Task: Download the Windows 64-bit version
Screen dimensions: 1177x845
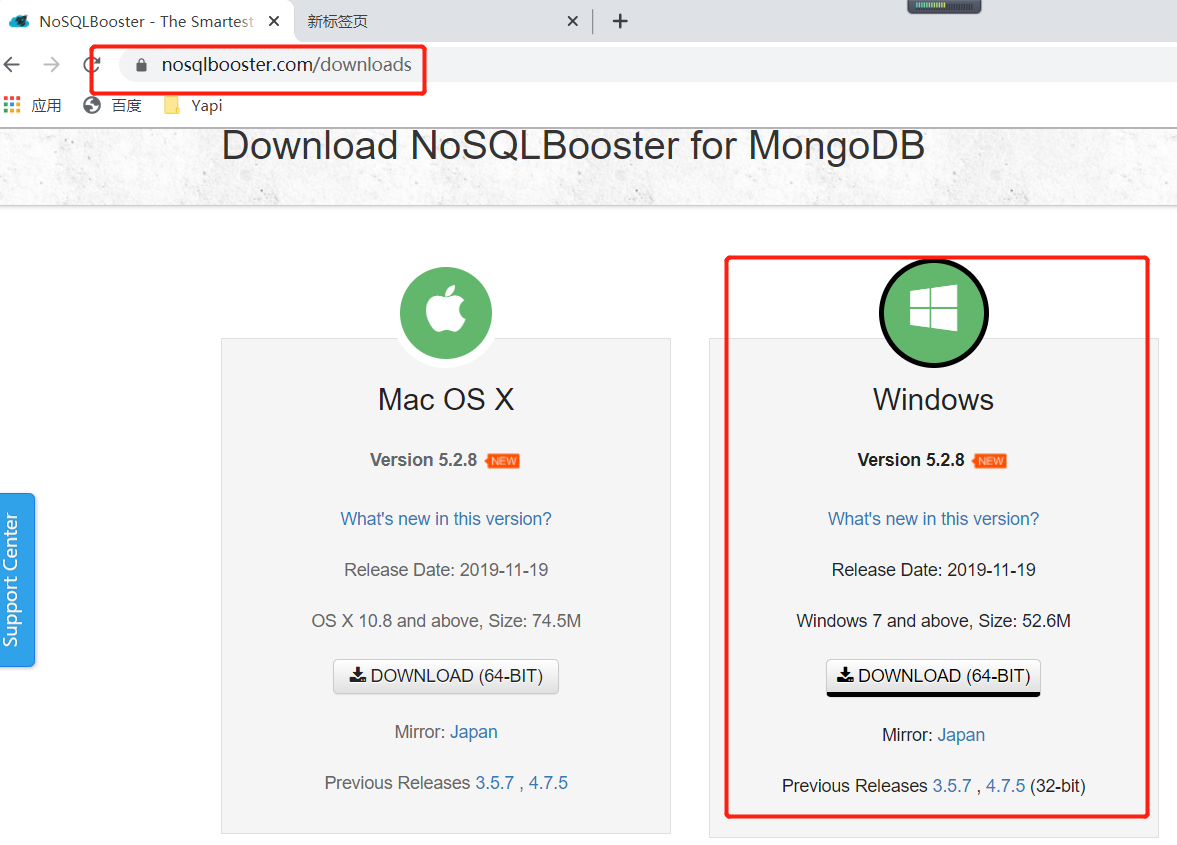Action: [x=933, y=676]
